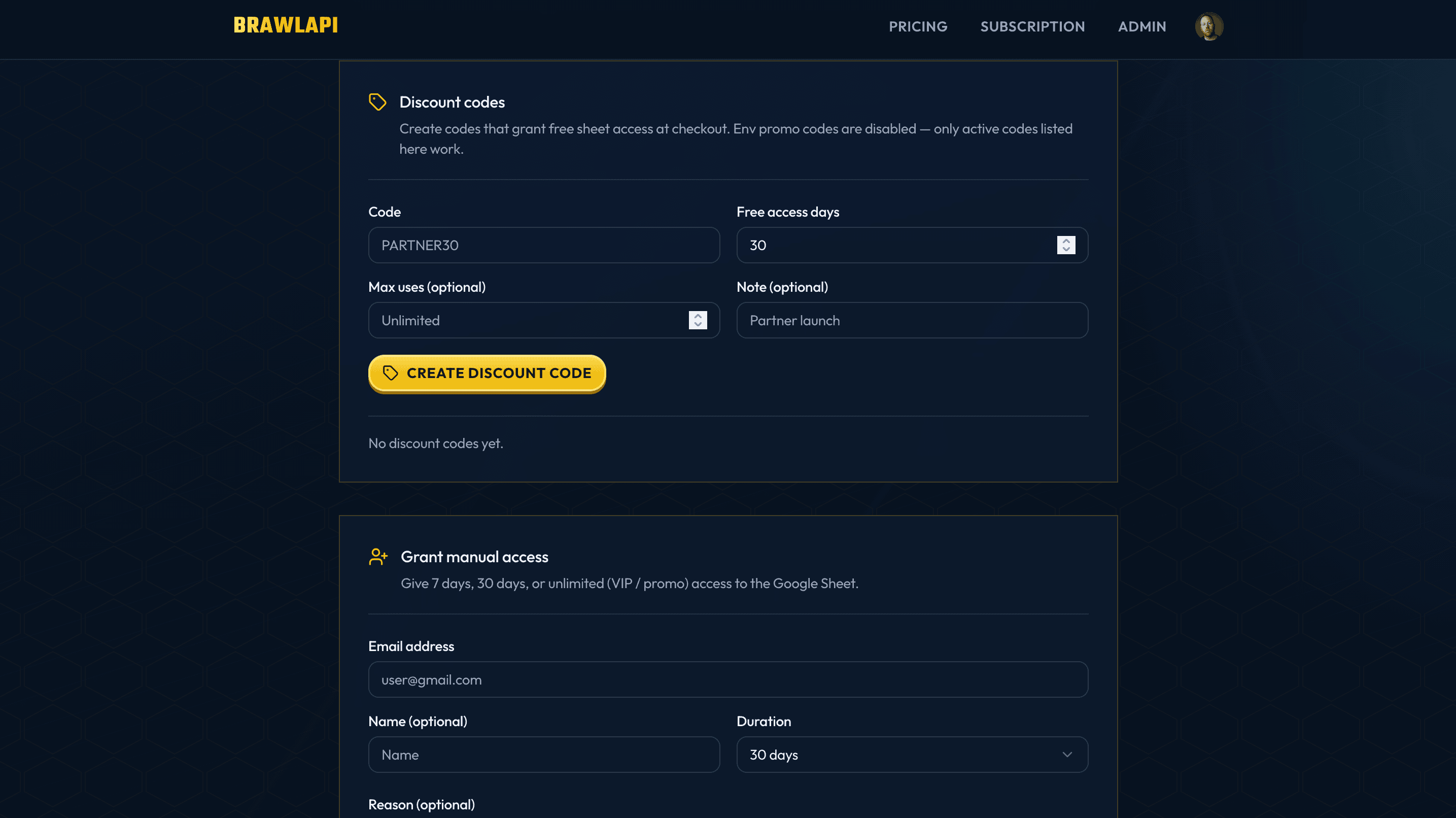Click the 'Reason (optional)' label
Viewport: 1456px width, 818px height.
click(x=421, y=805)
